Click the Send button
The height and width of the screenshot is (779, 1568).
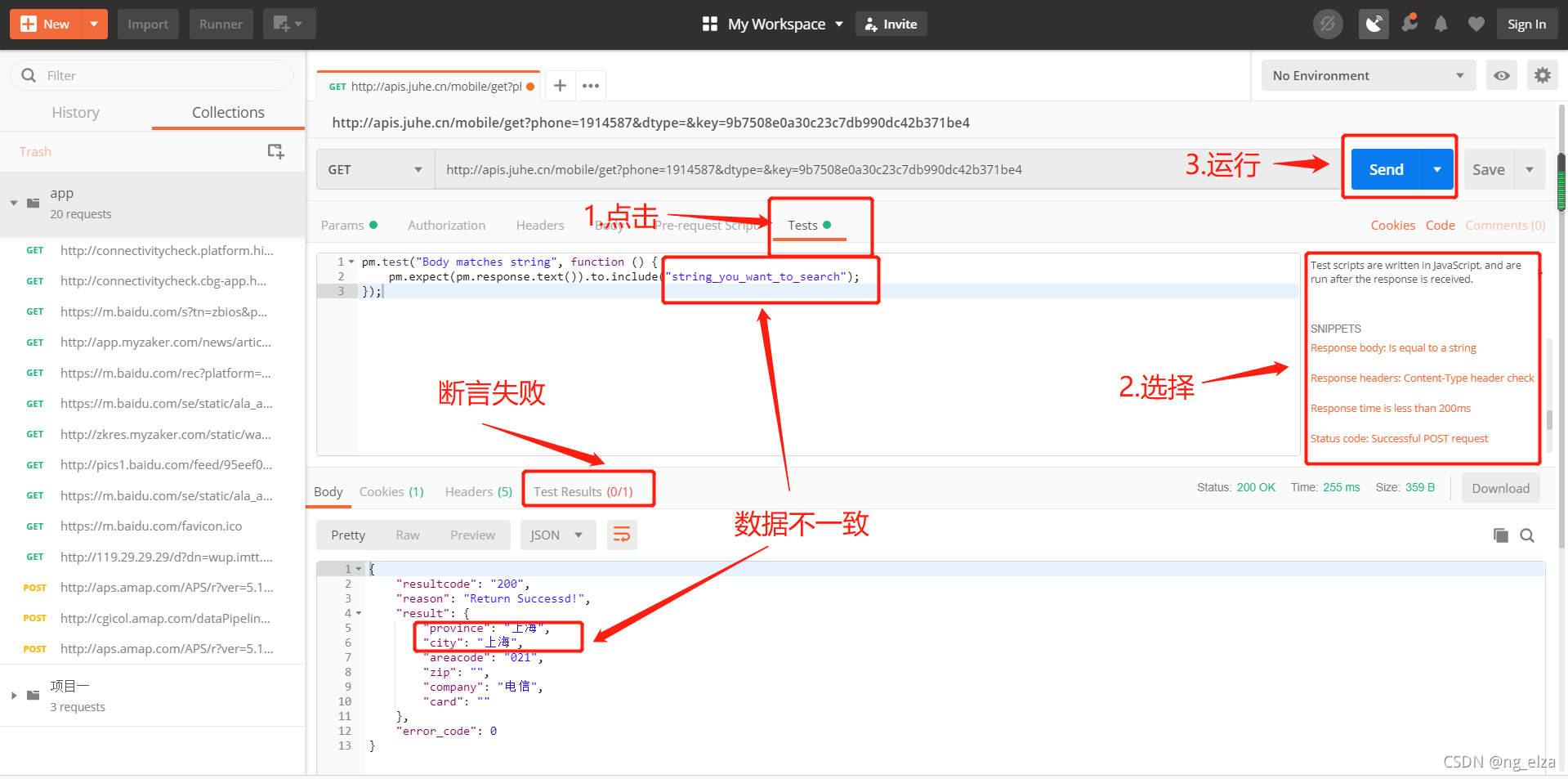tap(1387, 170)
